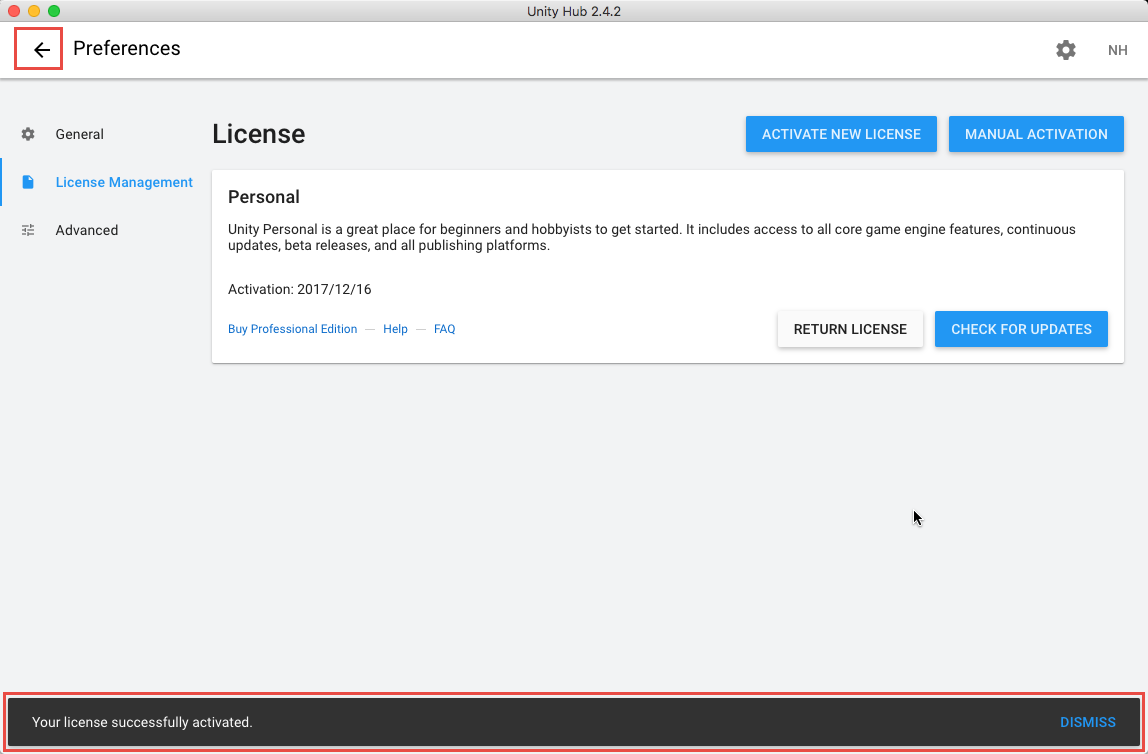Screen dimensions: 1148x754
Task: Open the settings gear icon in header
Action: coord(1065,50)
